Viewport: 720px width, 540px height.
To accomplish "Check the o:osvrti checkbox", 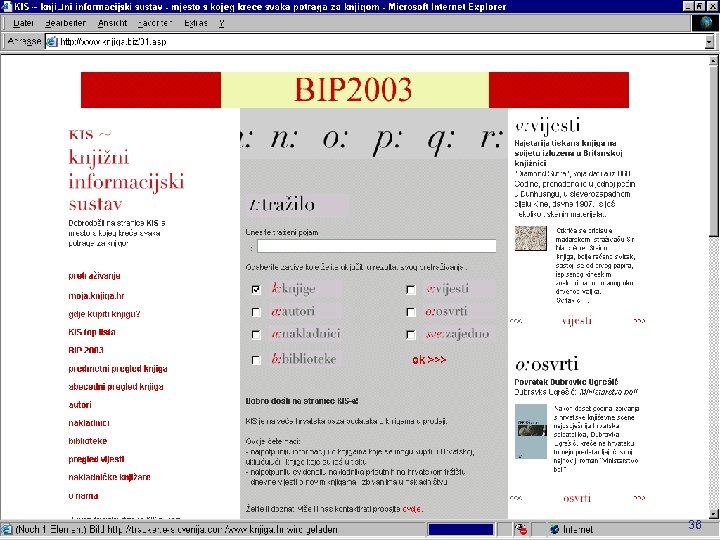I will coord(411,312).
